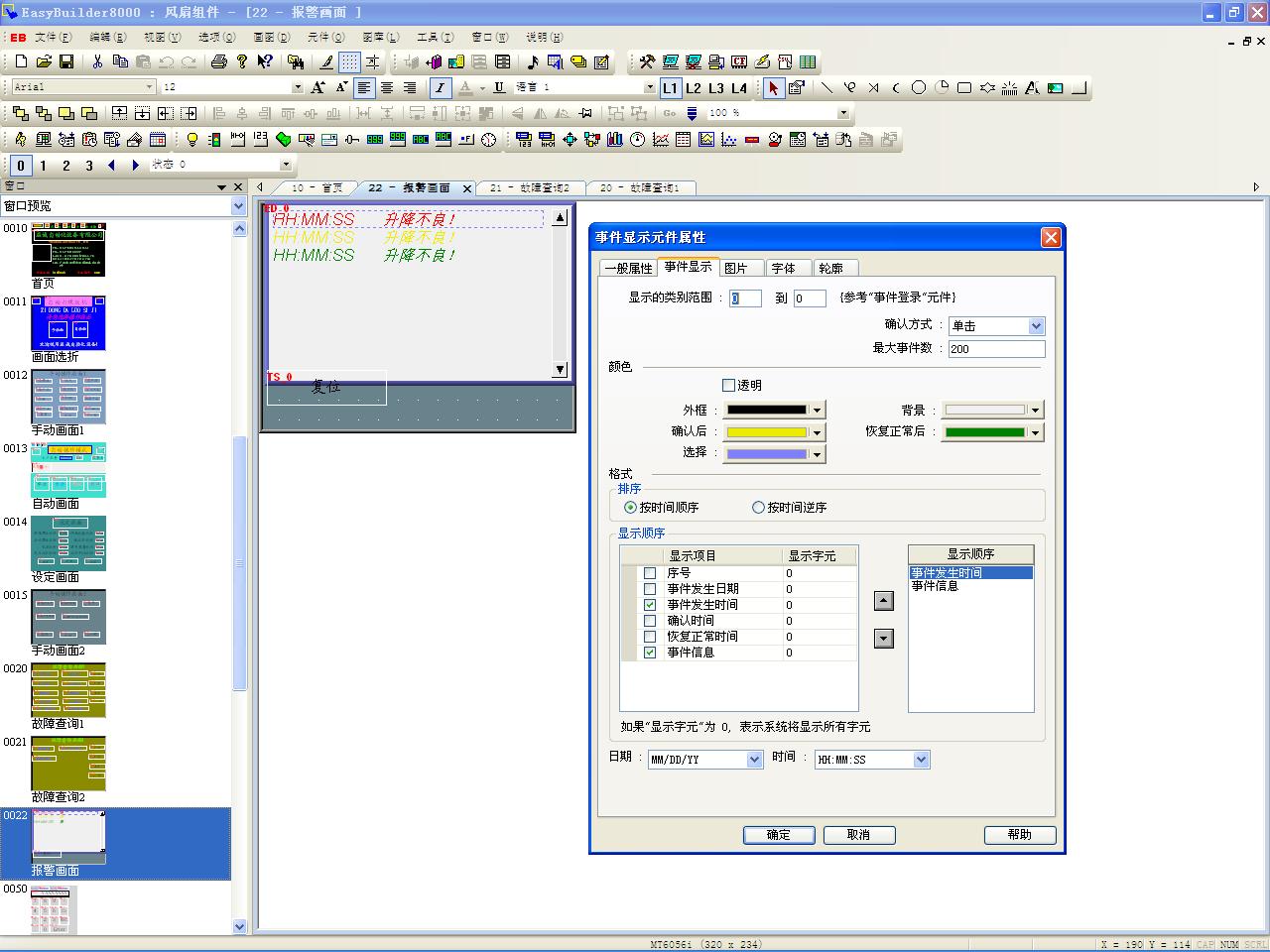Open the date format MM/DD/YY dropdown
This screenshot has width=1270, height=952.
[x=753, y=760]
